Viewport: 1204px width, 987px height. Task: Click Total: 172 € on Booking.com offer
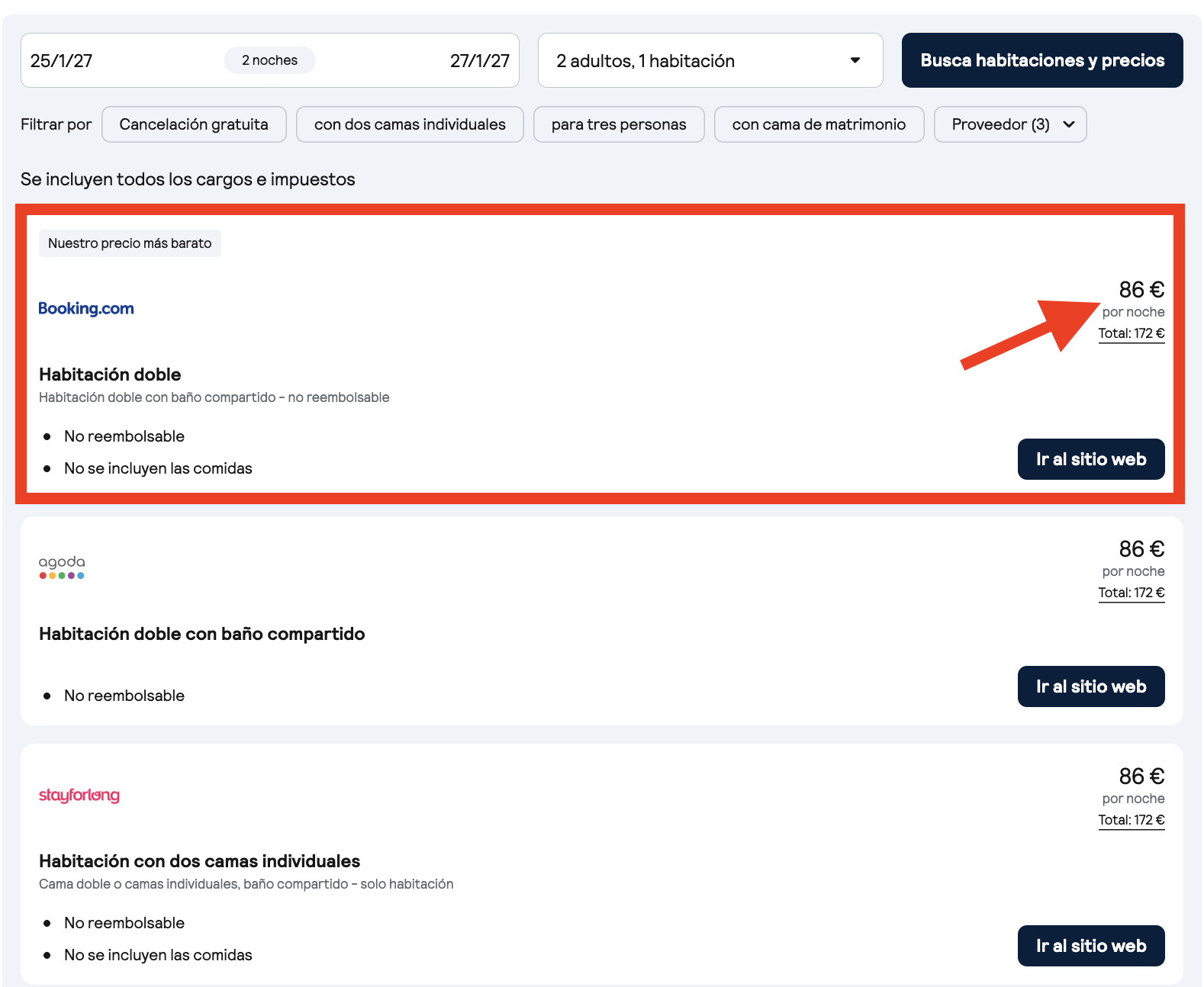pos(1132,333)
